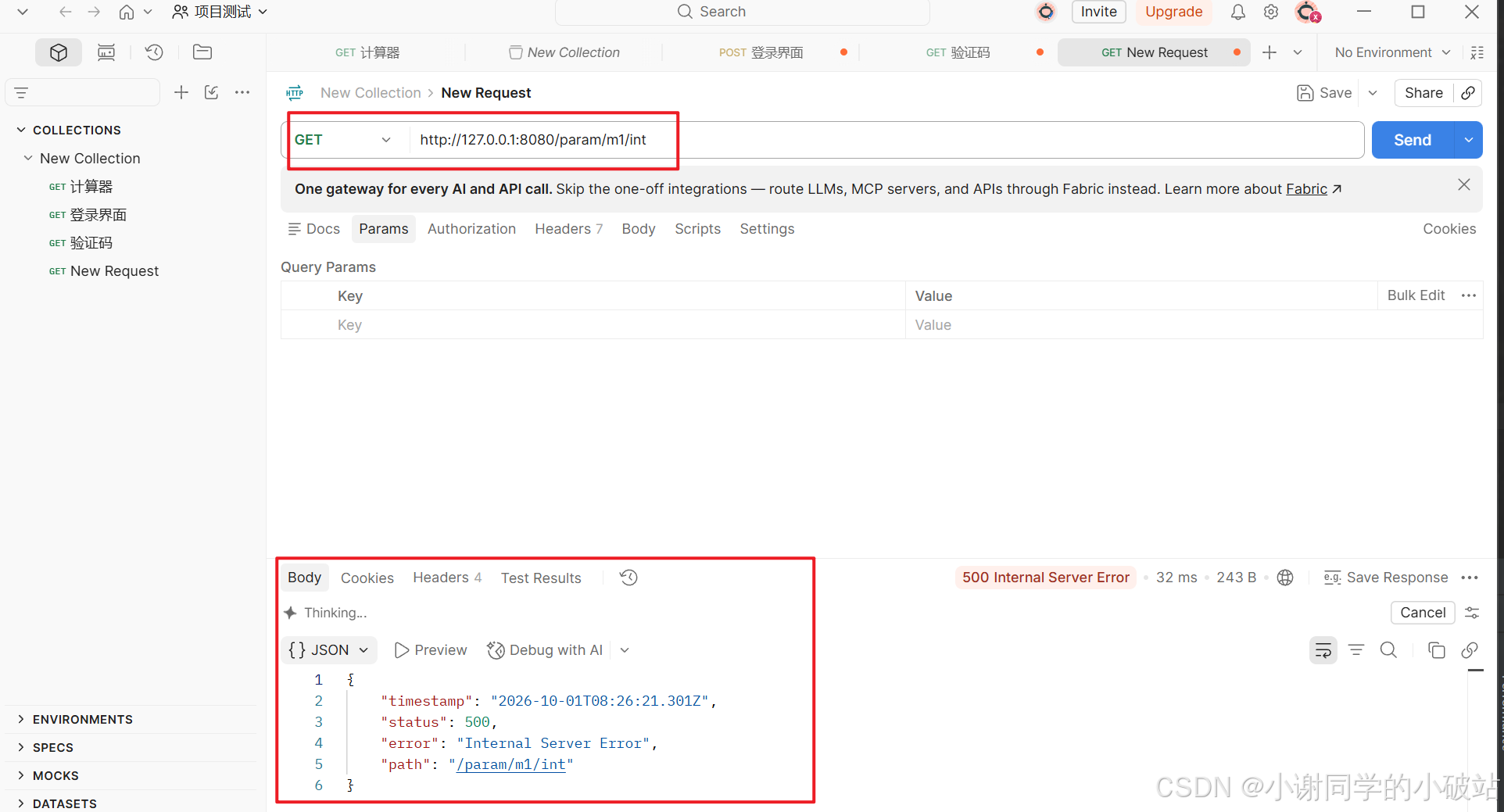
Task: Open the Collections sidebar cube icon
Action: (59, 52)
